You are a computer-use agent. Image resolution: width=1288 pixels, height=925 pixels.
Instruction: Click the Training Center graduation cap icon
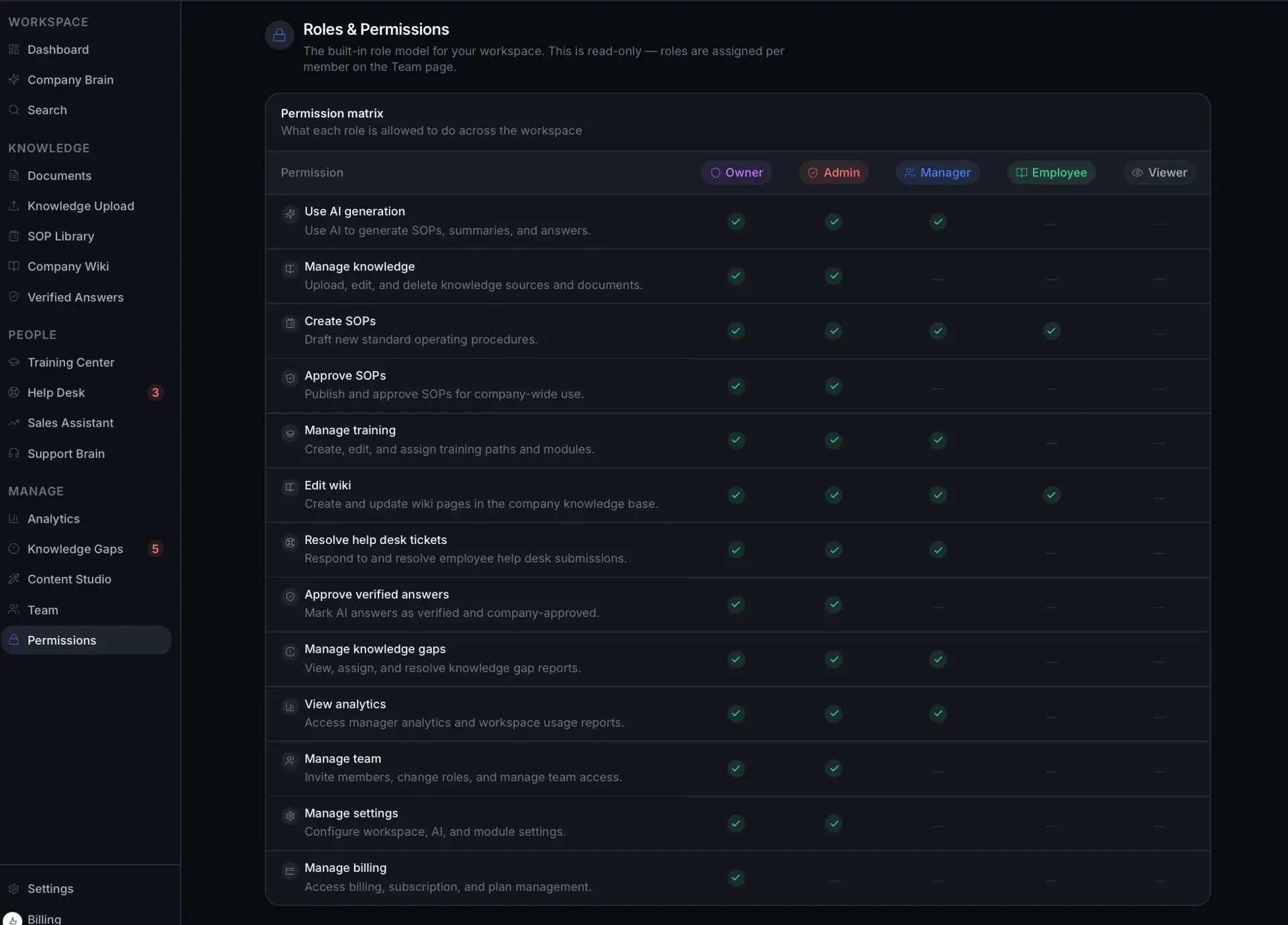point(13,362)
